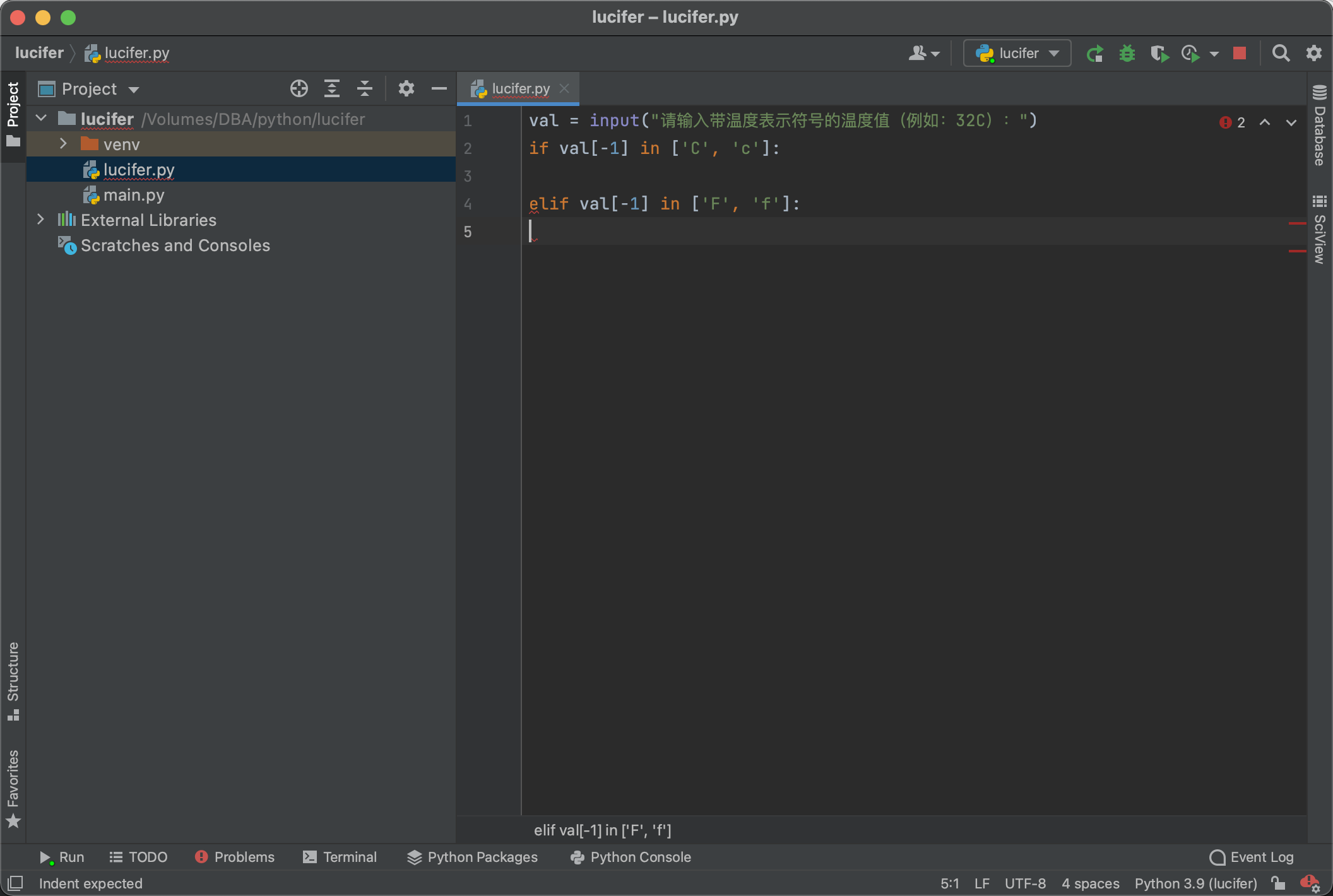Toggle read-only lock icon in status bar
Screen dimensions: 1333x896
tap(1278, 883)
